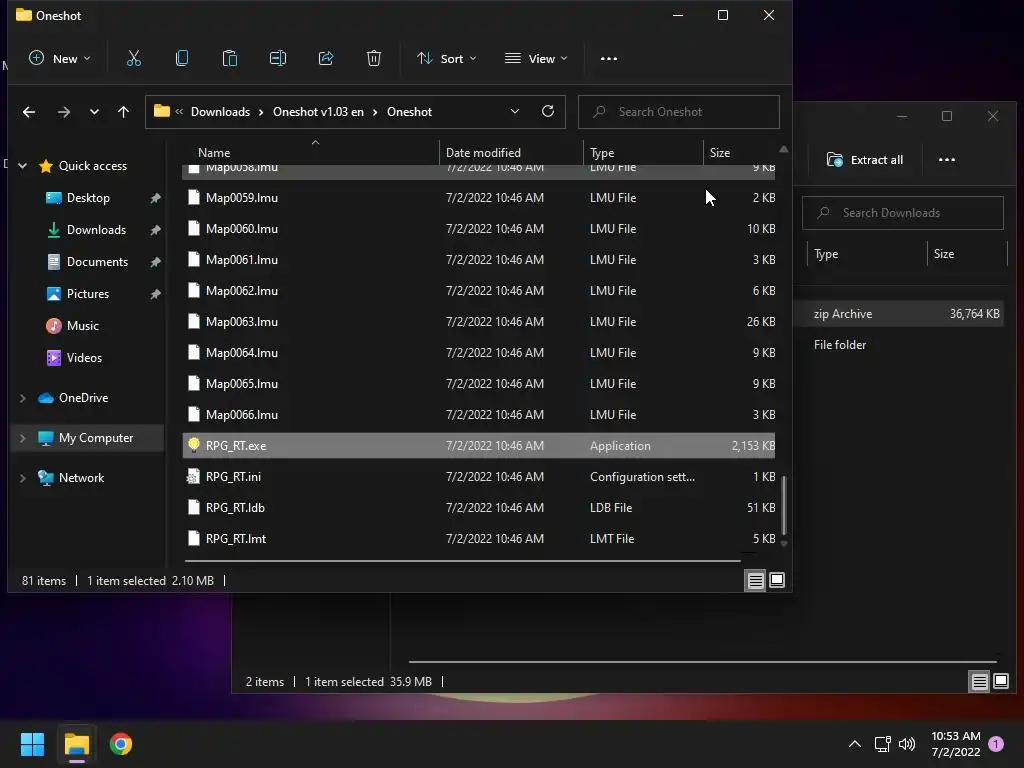This screenshot has height=768, width=1024.
Task: Select Map0059.lmu file
Action: (479, 197)
